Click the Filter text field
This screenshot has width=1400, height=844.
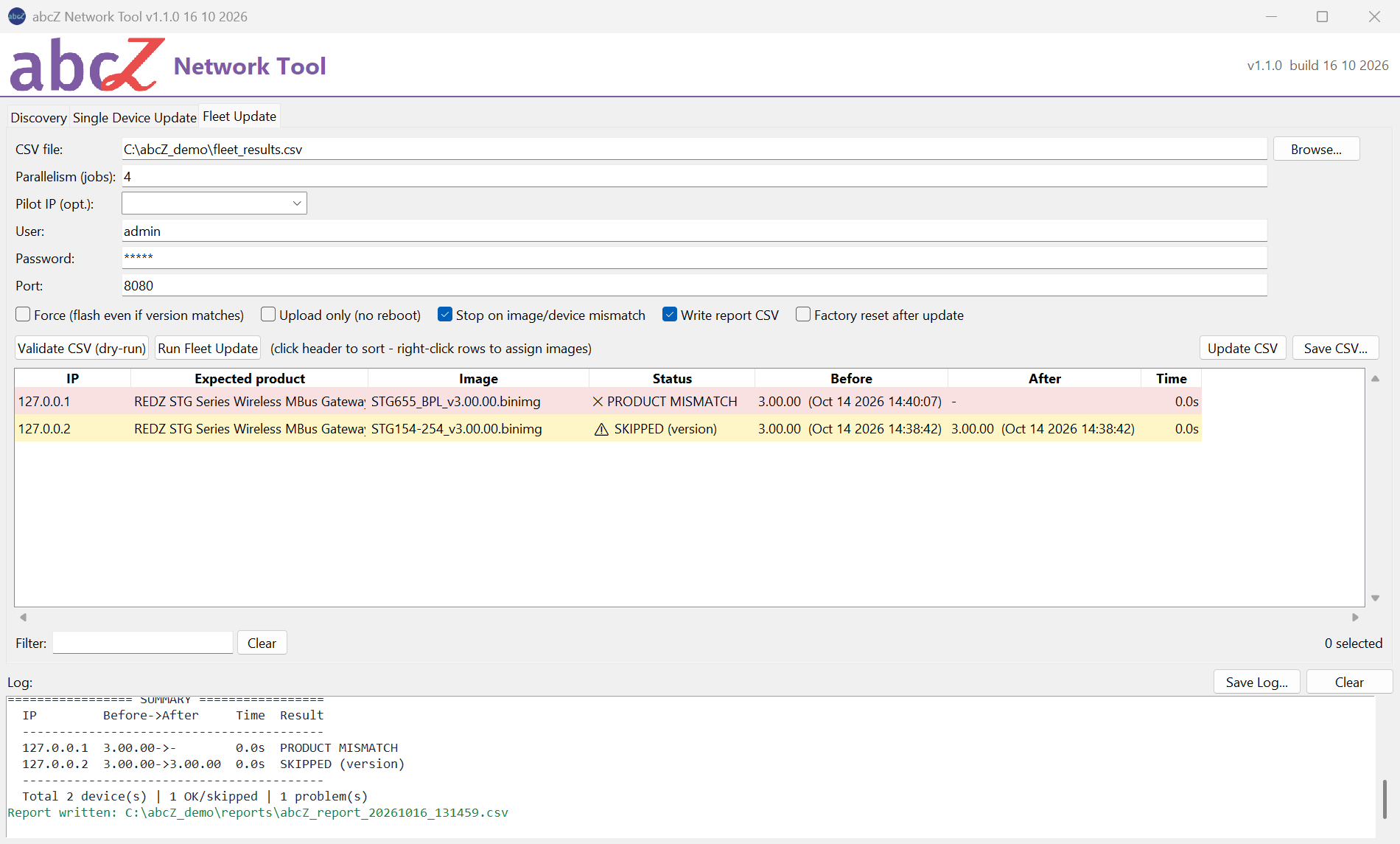[143, 643]
